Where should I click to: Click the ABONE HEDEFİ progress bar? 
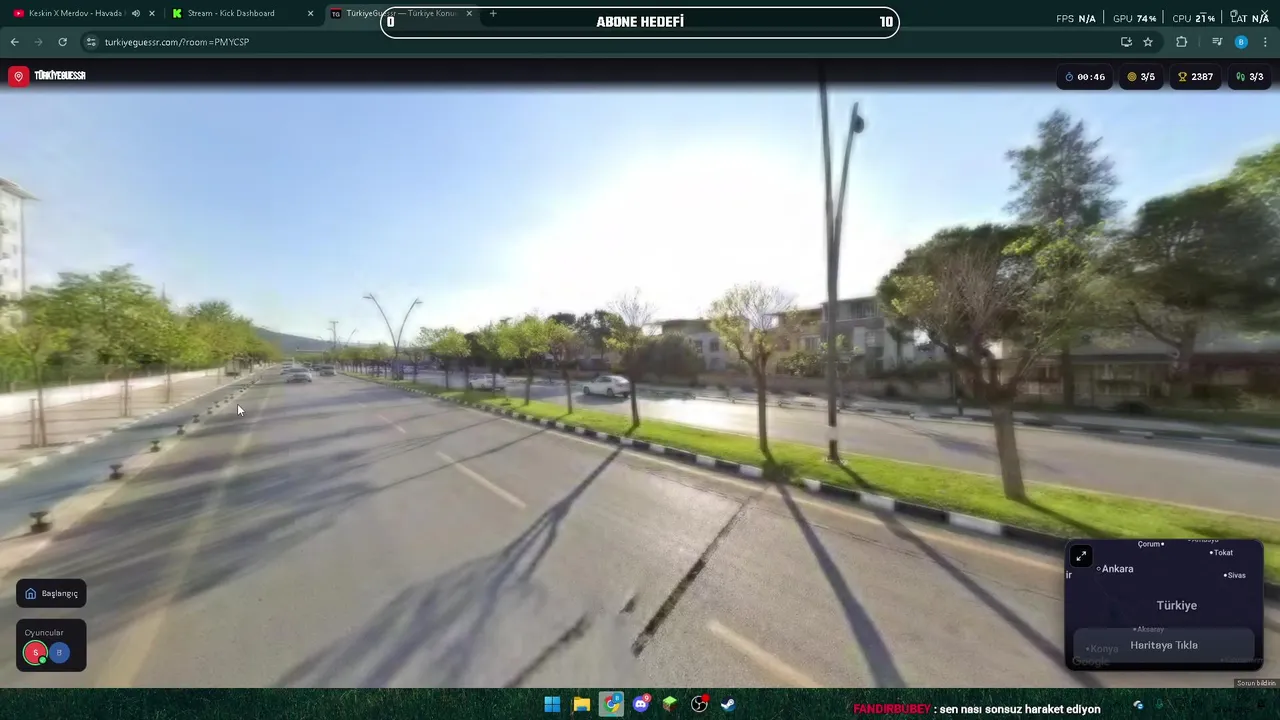[x=640, y=22]
